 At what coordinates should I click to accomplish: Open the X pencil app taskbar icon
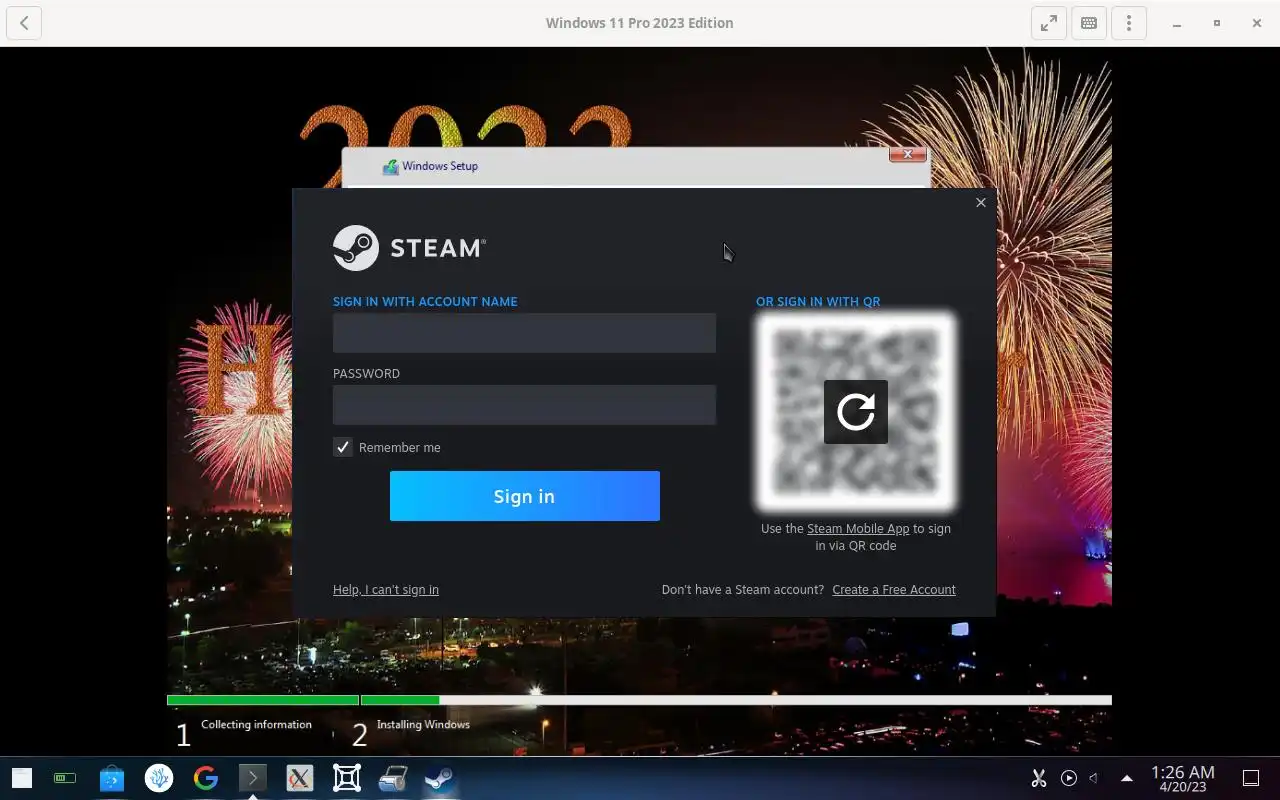pos(300,778)
